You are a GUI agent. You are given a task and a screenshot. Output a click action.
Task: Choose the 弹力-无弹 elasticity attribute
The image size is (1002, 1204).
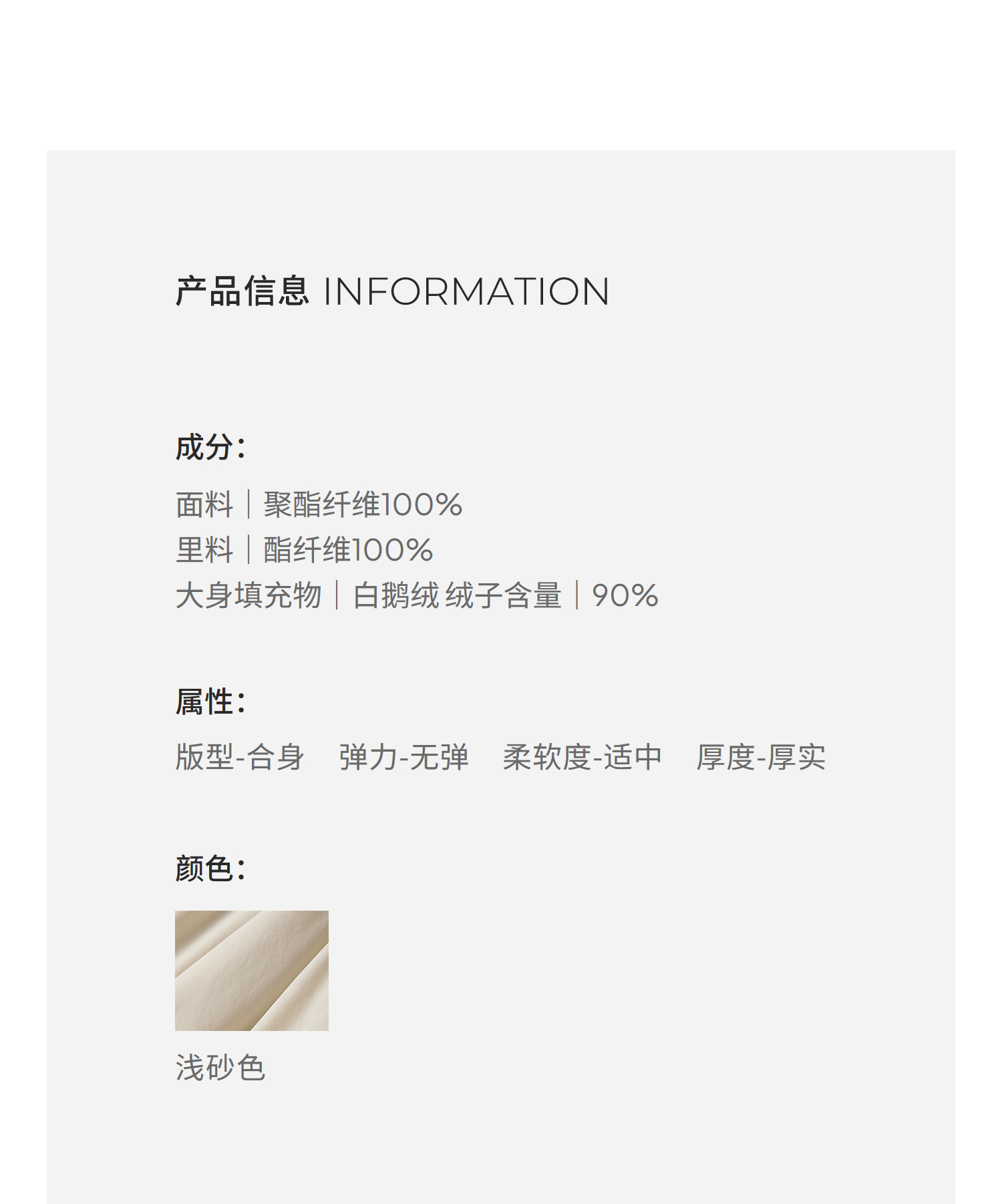coord(403,757)
